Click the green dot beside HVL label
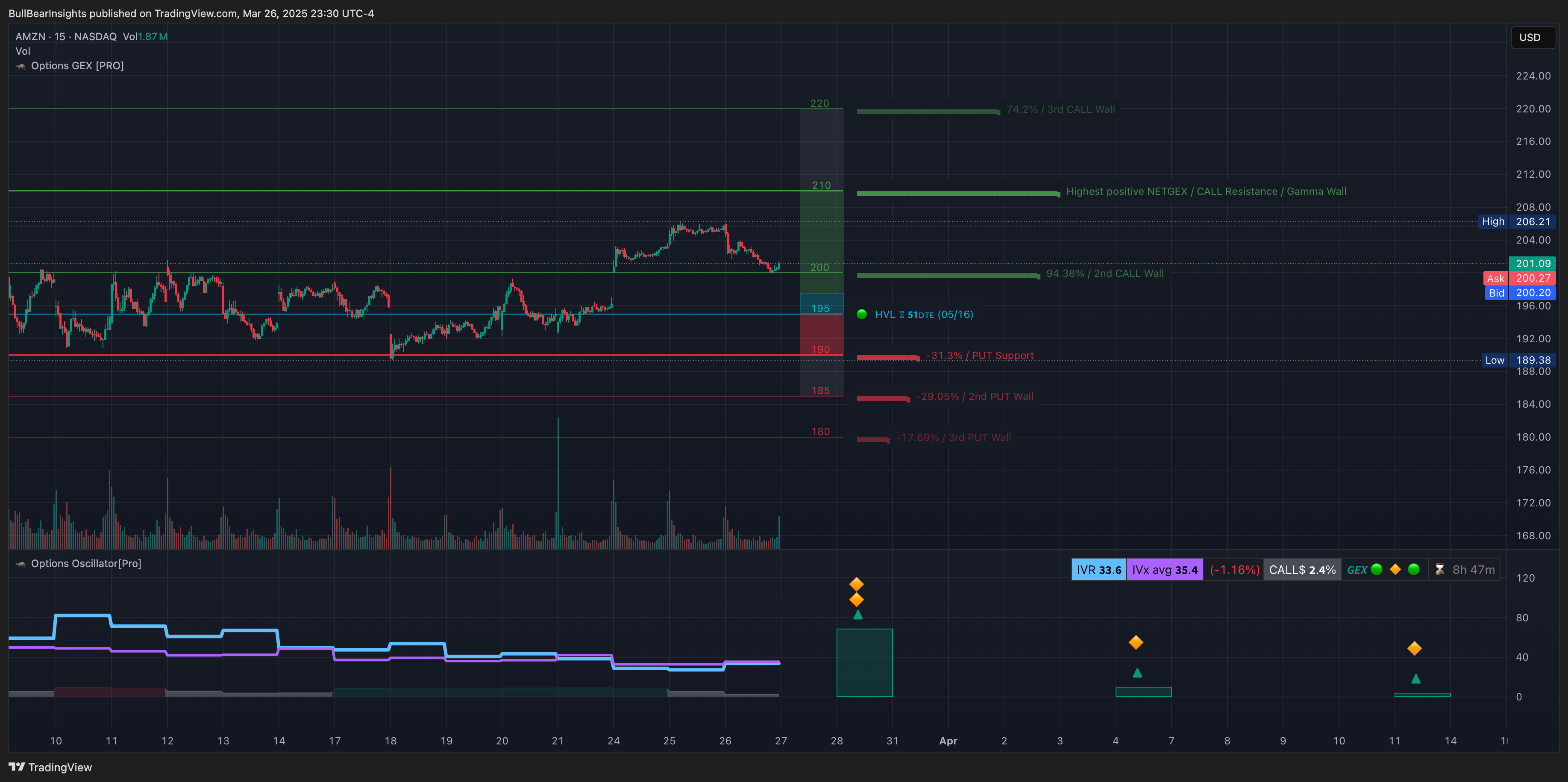Viewport: 1568px width, 782px height. click(861, 314)
